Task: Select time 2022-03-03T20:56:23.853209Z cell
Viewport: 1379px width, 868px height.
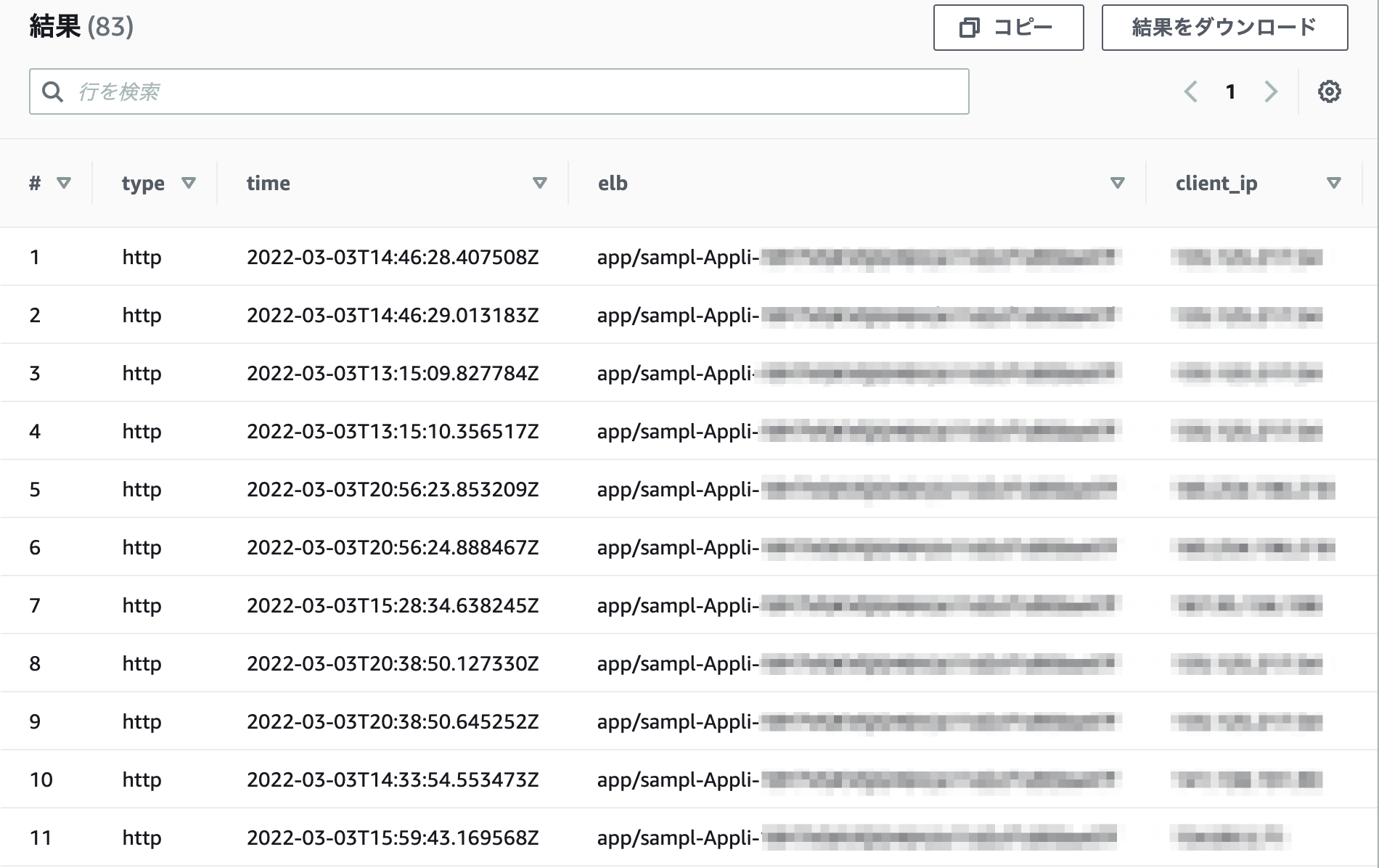Action: point(393,489)
